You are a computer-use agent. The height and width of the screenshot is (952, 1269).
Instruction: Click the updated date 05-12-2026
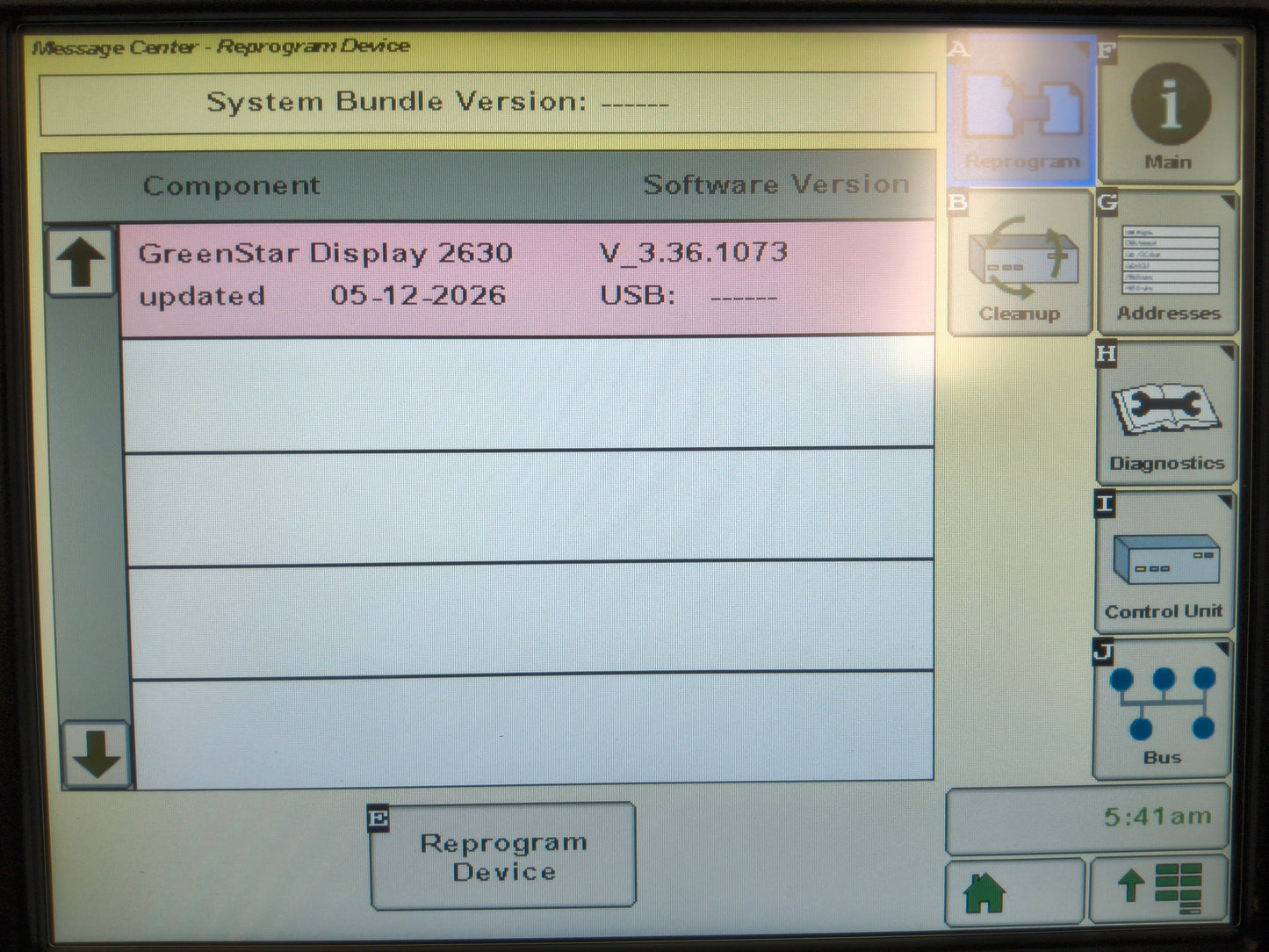[418, 295]
